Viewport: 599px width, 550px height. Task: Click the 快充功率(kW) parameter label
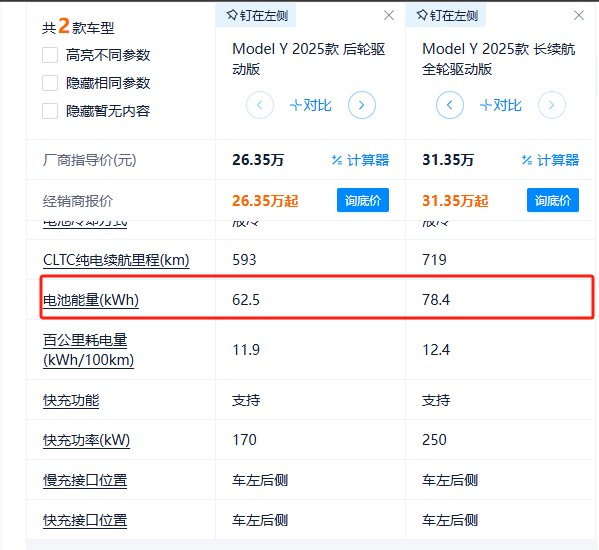(x=86, y=440)
